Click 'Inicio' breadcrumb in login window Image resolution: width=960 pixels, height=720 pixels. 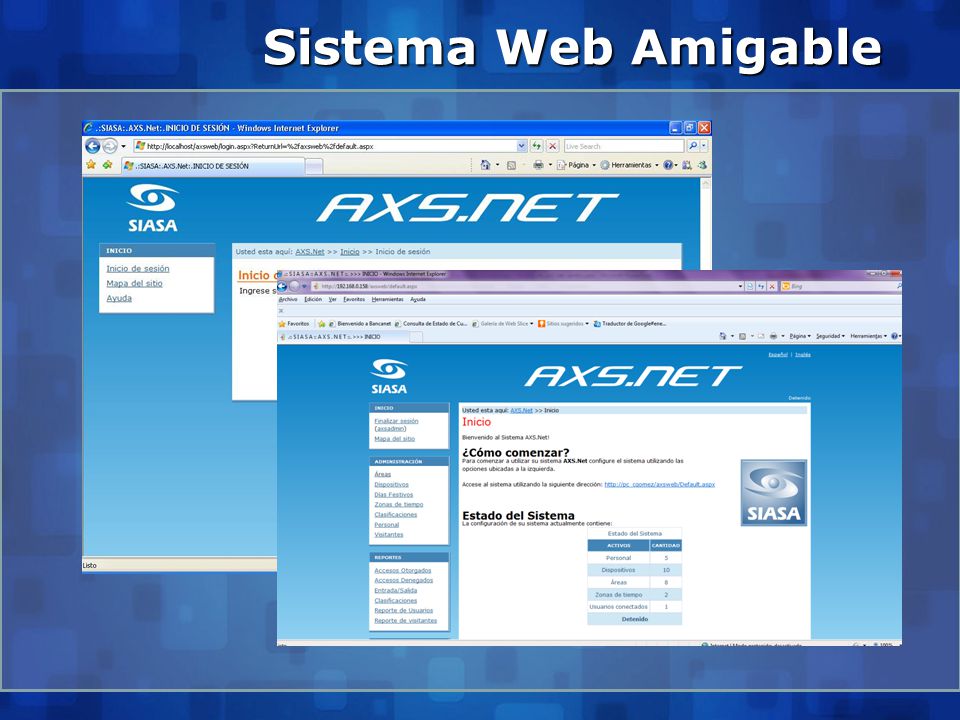350,252
